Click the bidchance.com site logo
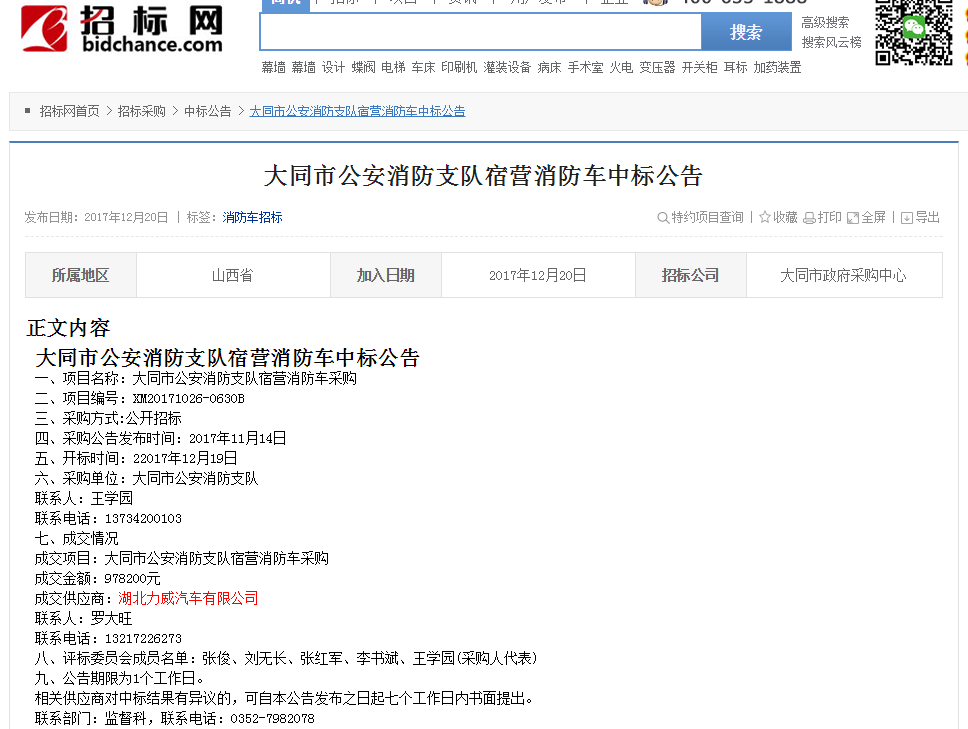 click(x=122, y=28)
